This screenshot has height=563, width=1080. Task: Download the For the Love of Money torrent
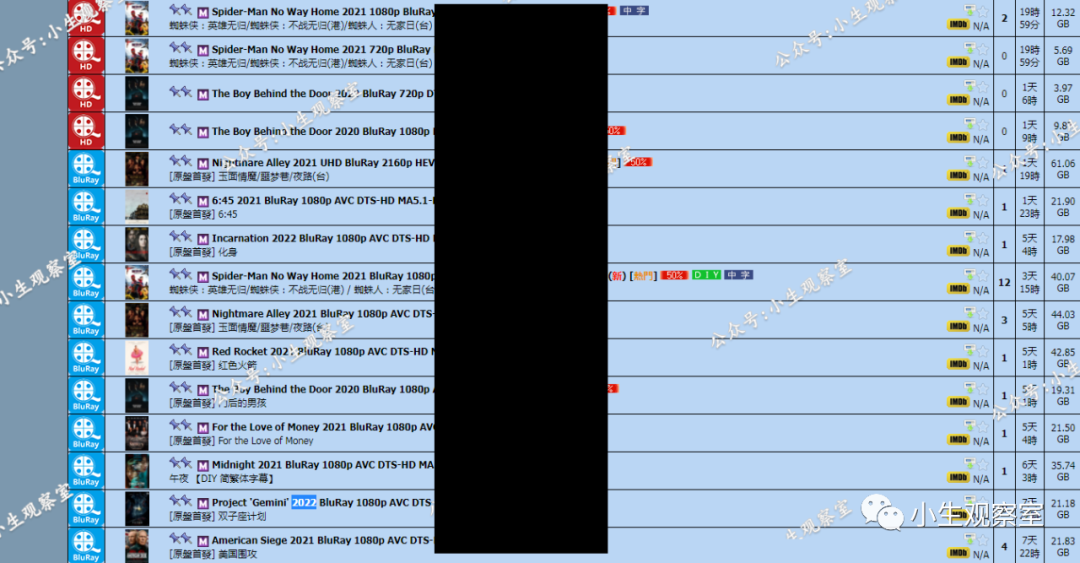pos(970,426)
